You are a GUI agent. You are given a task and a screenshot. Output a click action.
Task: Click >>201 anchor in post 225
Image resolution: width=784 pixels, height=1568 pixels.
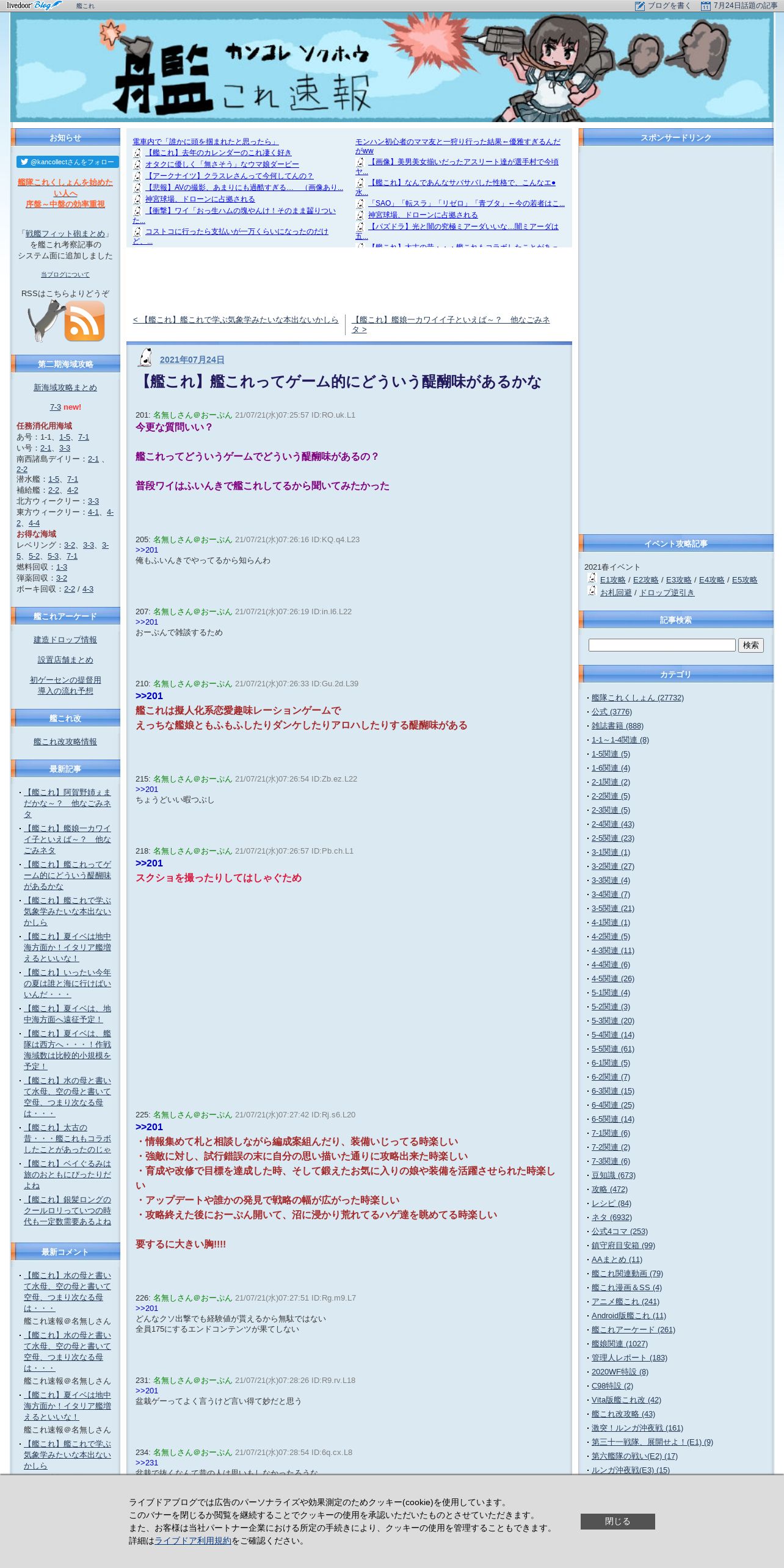[x=149, y=1127]
